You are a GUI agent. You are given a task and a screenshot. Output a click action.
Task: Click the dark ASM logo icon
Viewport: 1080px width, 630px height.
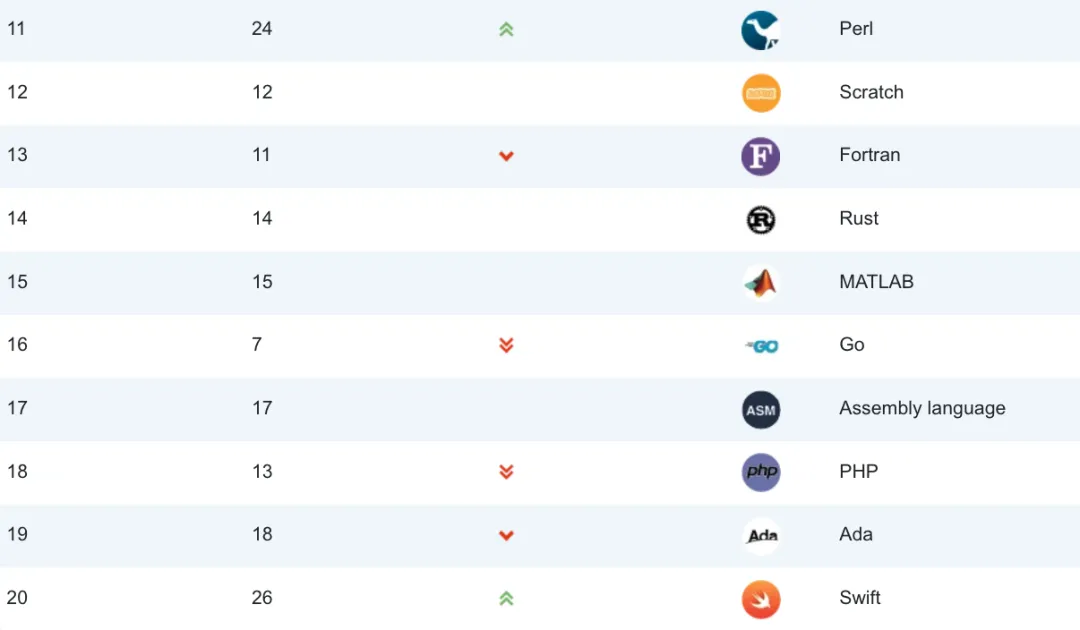[x=761, y=409]
